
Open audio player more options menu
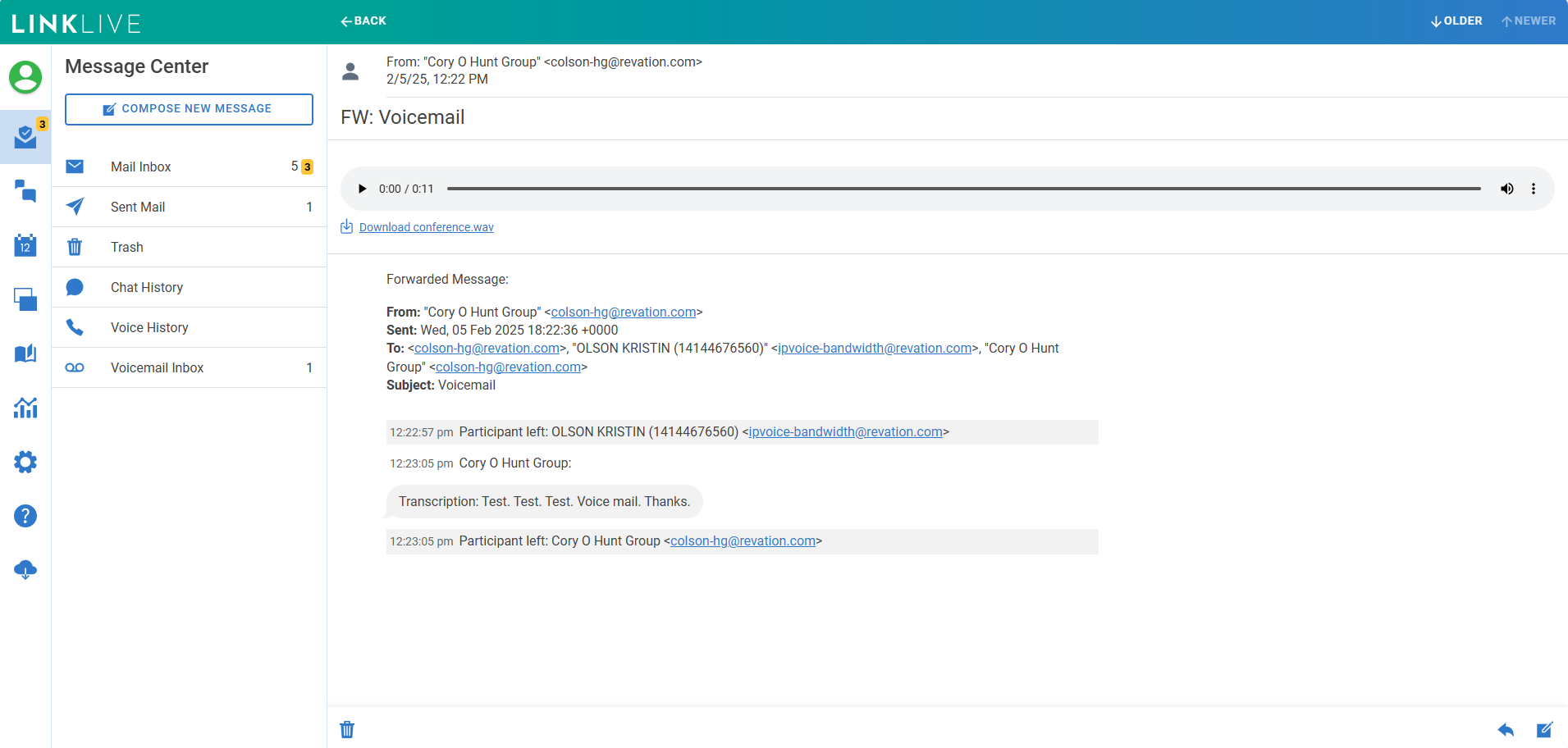1534,189
